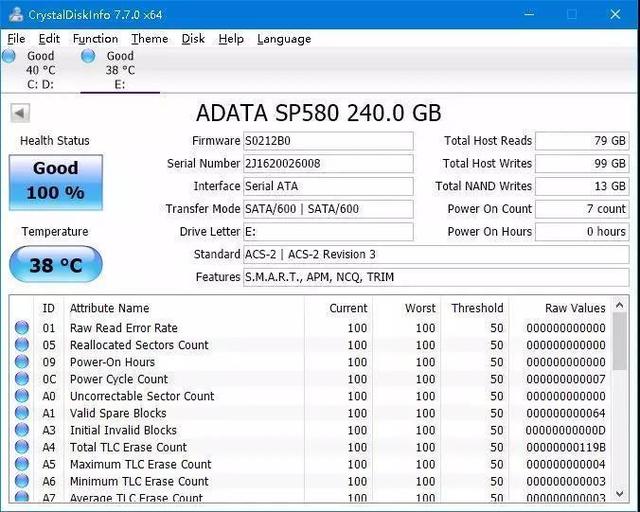The height and width of the screenshot is (512, 640).
Task: Click the status orb for Raw Read Error Rate
Action: (x=22, y=327)
